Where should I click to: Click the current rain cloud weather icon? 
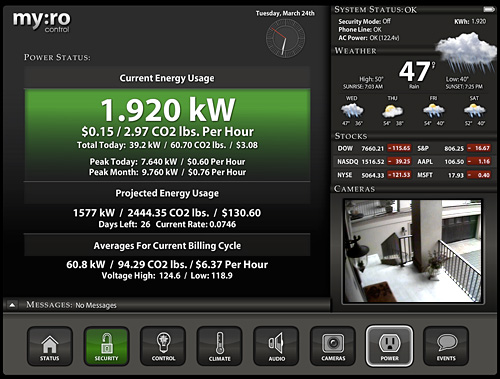467,51
